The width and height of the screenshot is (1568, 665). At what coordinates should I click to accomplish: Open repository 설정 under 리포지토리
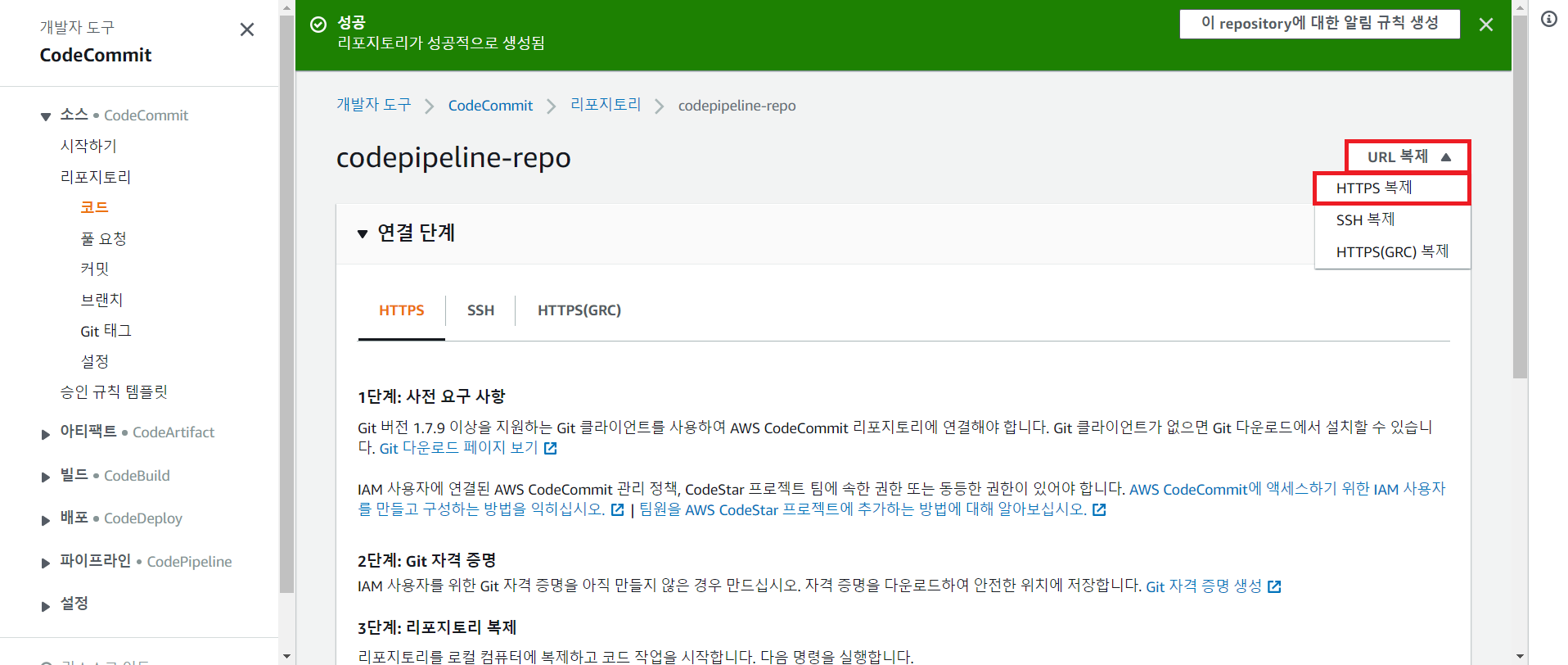pyautogui.click(x=94, y=361)
